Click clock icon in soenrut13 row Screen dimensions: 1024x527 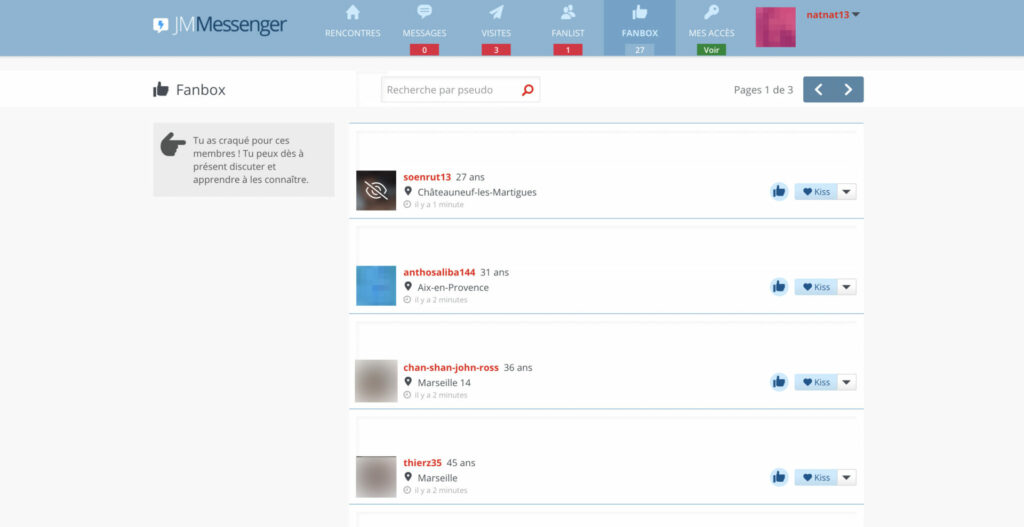(x=407, y=204)
